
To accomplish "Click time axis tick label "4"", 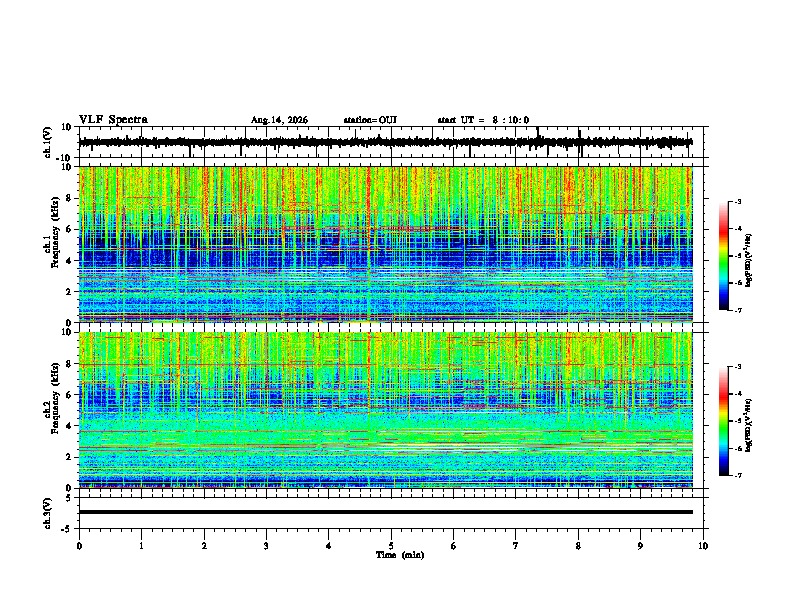I will click(x=329, y=546).
